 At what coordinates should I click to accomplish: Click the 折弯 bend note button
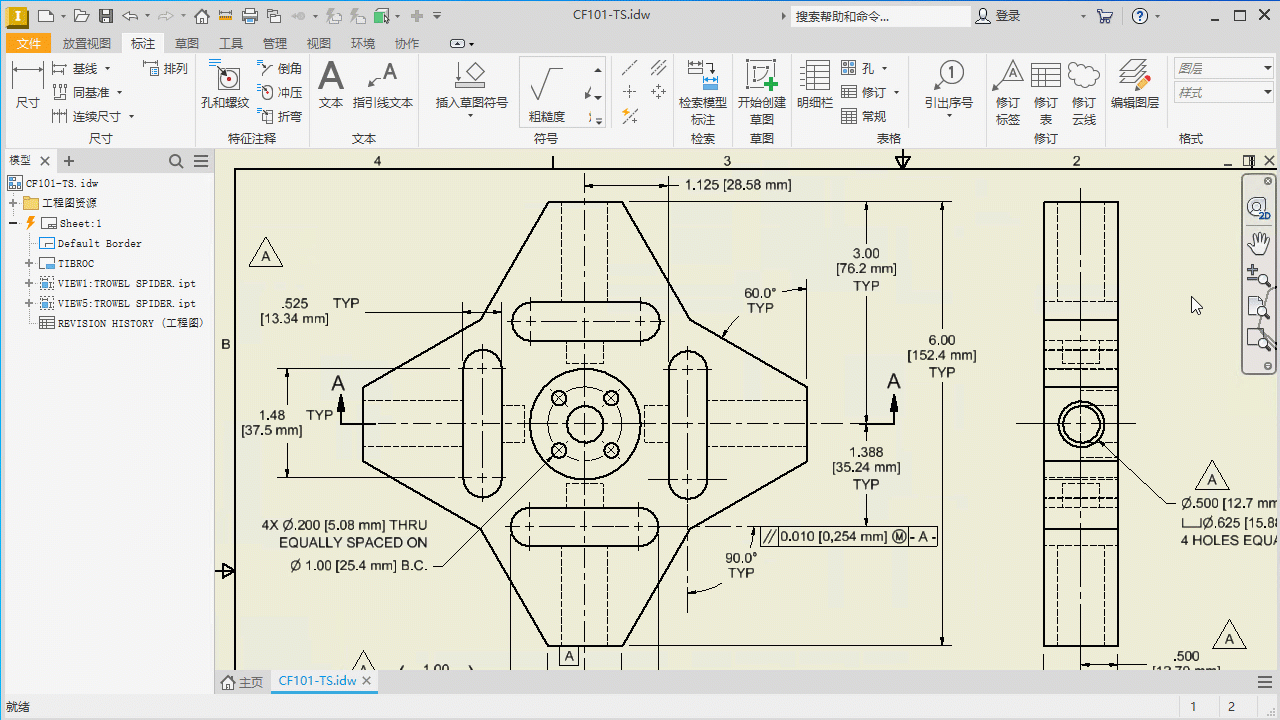[279, 116]
